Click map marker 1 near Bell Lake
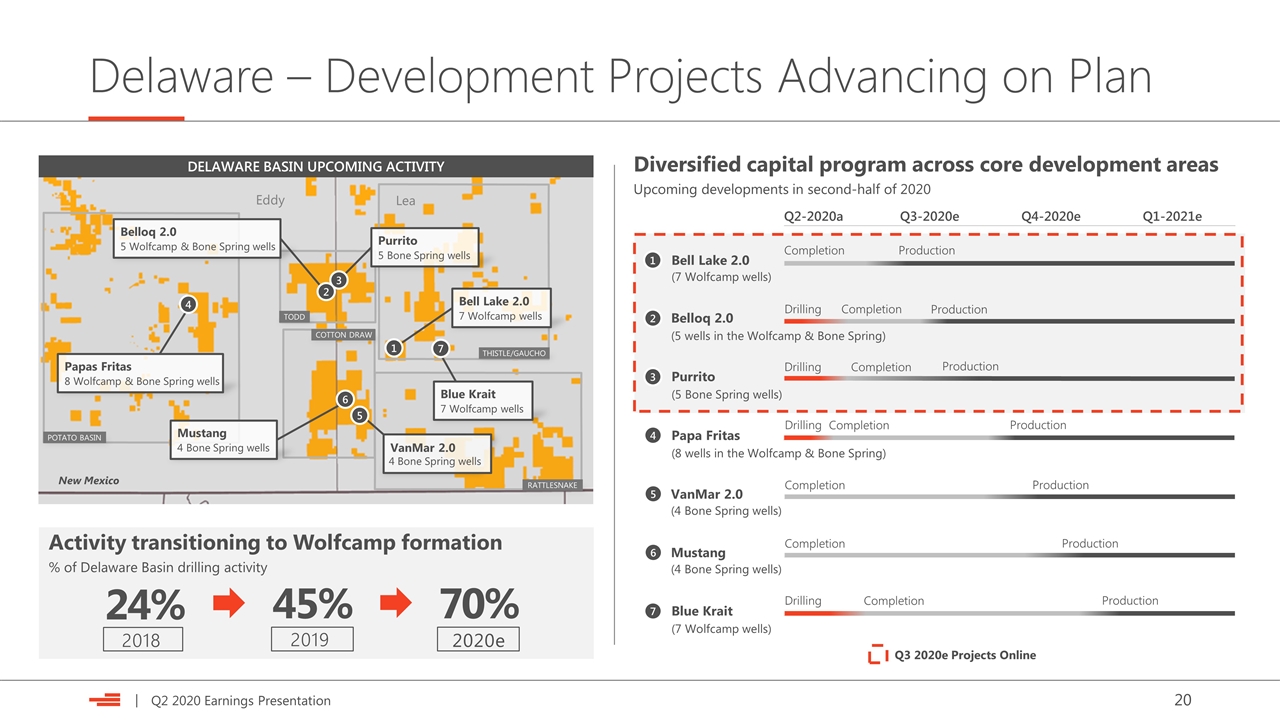Viewport: 1280px width, 720px height. (x=394, y=348)
